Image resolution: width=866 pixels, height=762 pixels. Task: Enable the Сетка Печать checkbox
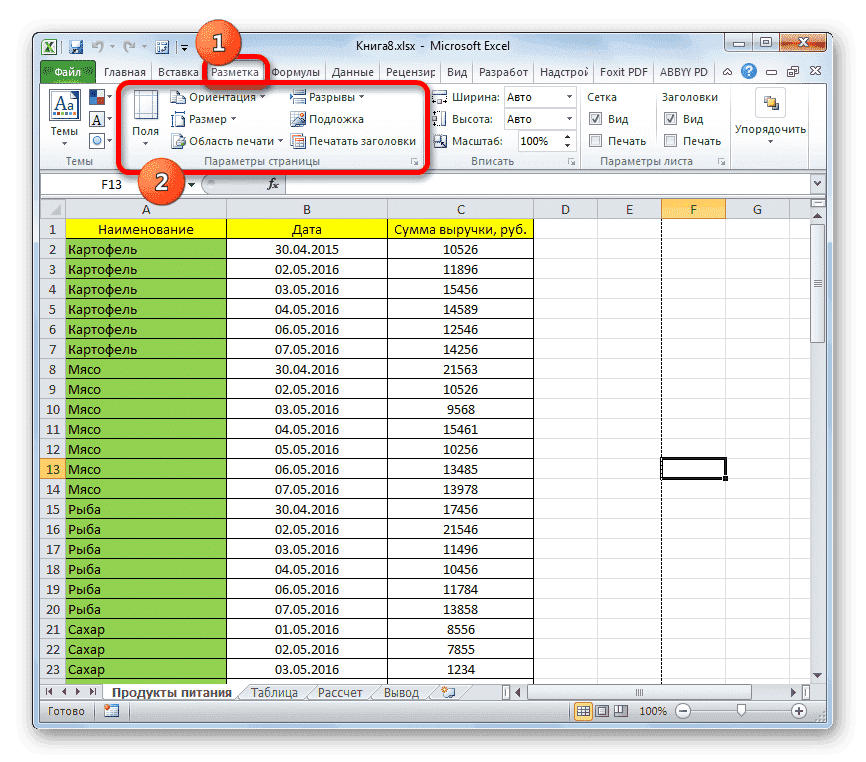(x=595, y=141)
